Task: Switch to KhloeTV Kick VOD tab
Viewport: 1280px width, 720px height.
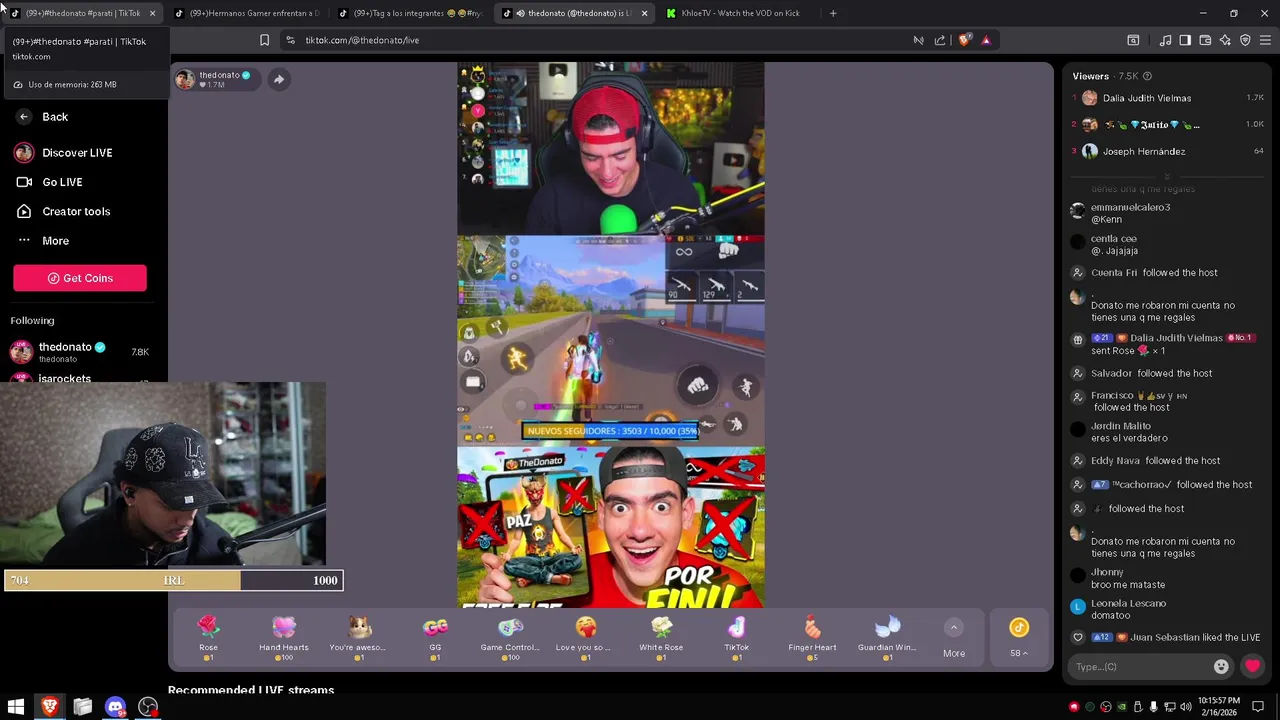Action: (x=740, y=14)
